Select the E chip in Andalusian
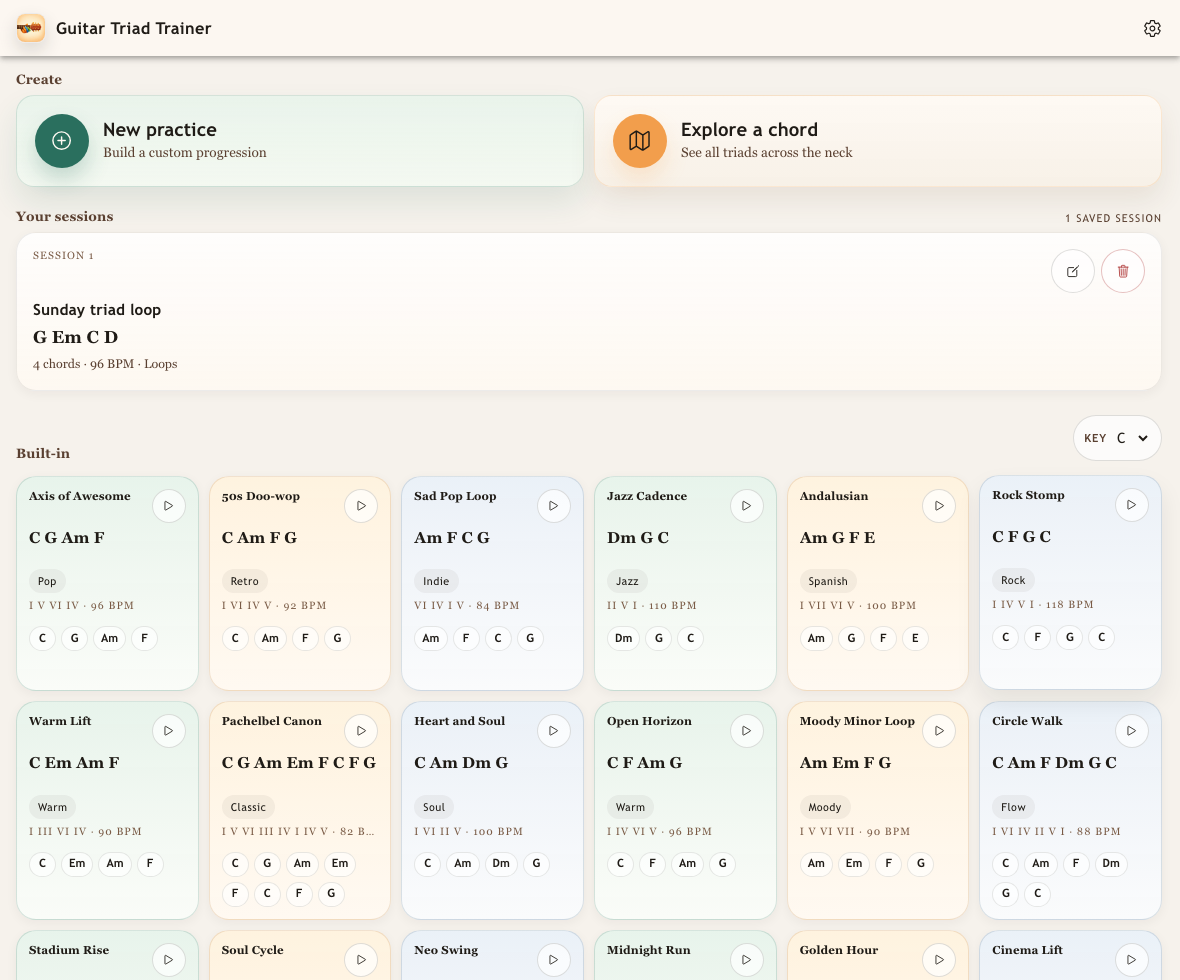 [915, 638]
